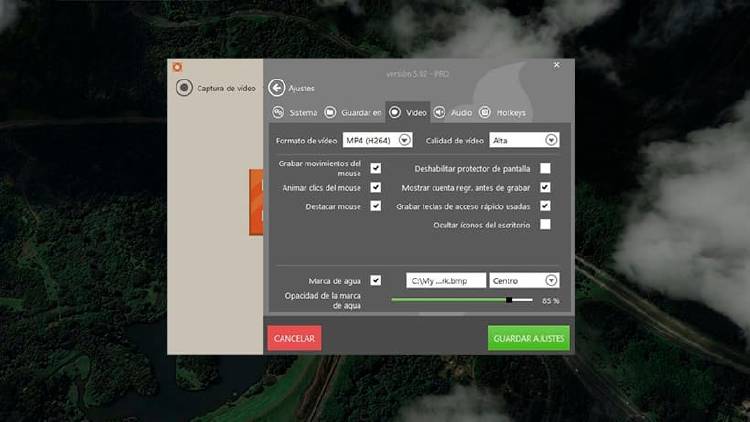The image size is (750, 422).
Task: Enable Deshabilitar protector de pantalla
Action: tap(545, 168)
